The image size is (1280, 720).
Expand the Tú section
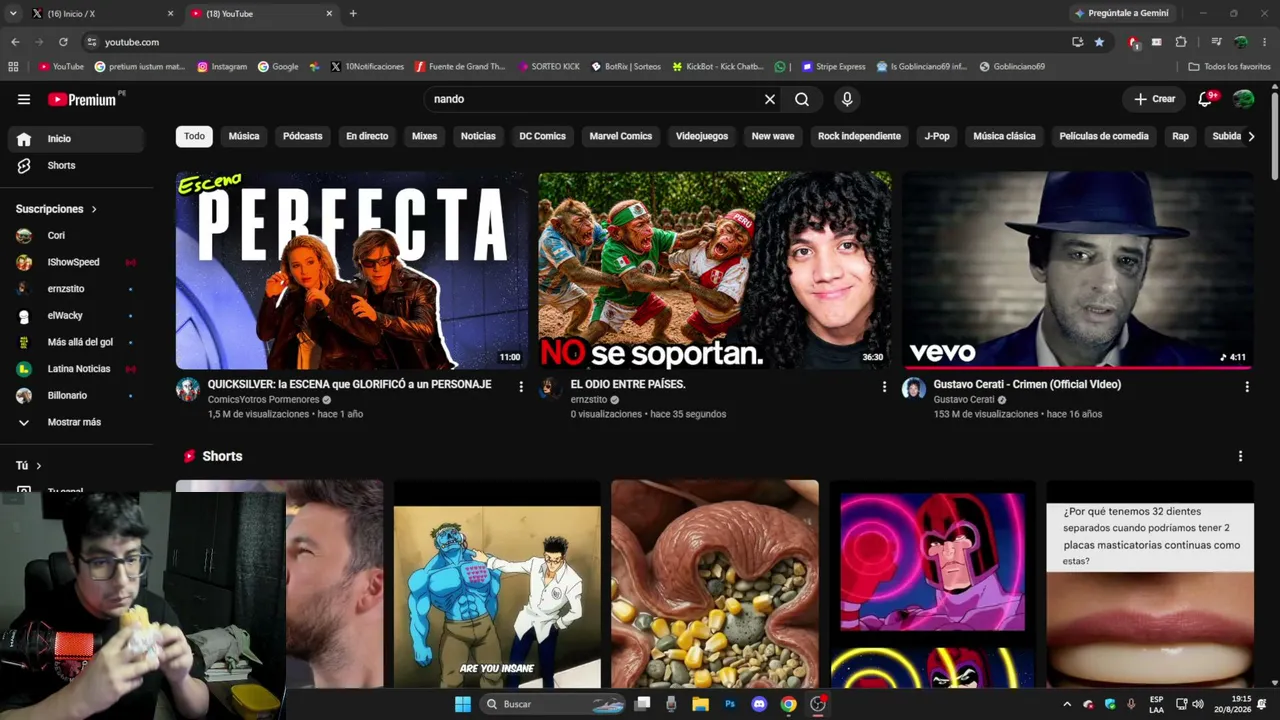[29, 466]
